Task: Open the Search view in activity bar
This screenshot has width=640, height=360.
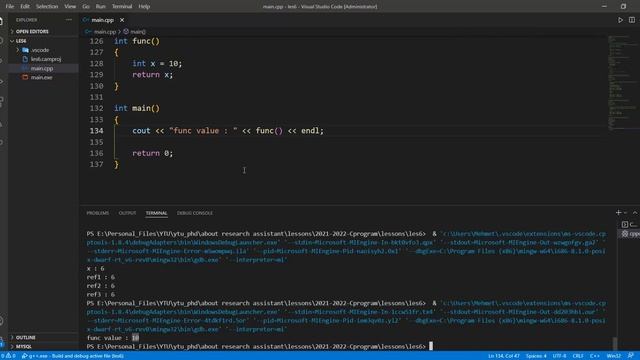Action: [2, 41]
